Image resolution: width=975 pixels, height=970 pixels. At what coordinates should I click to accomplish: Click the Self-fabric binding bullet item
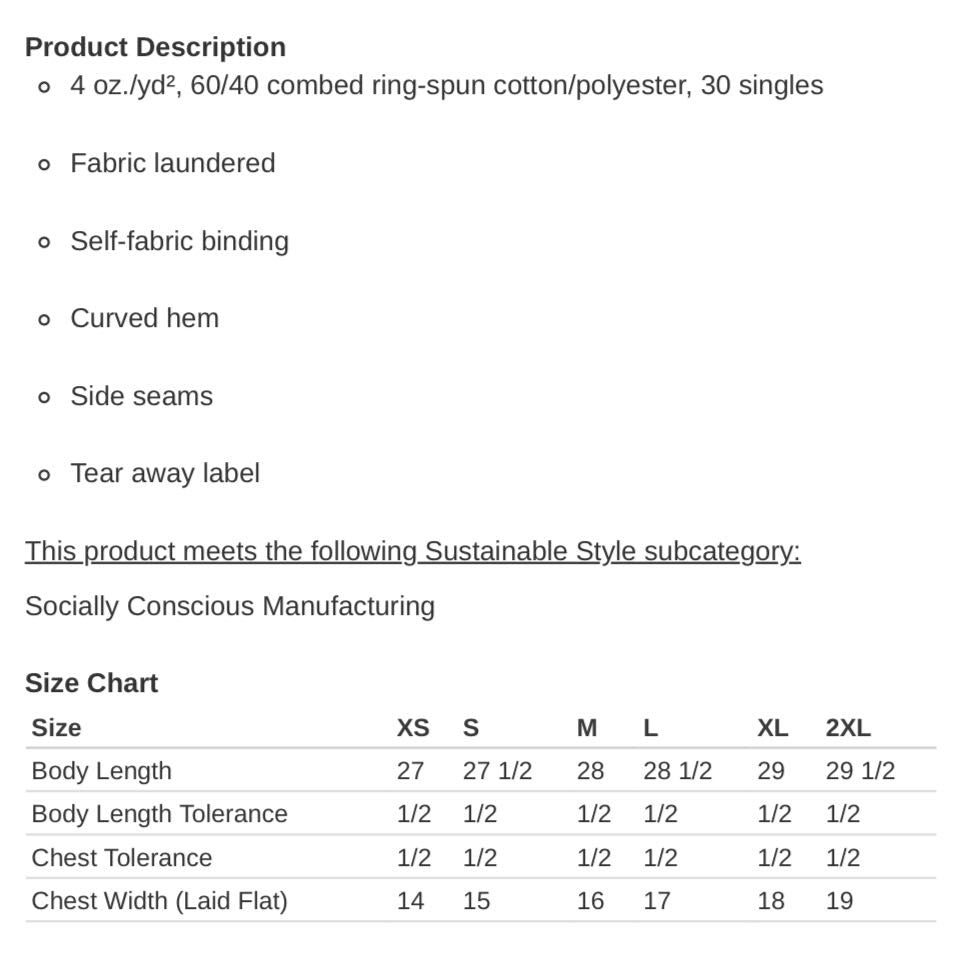coord(179,241)
